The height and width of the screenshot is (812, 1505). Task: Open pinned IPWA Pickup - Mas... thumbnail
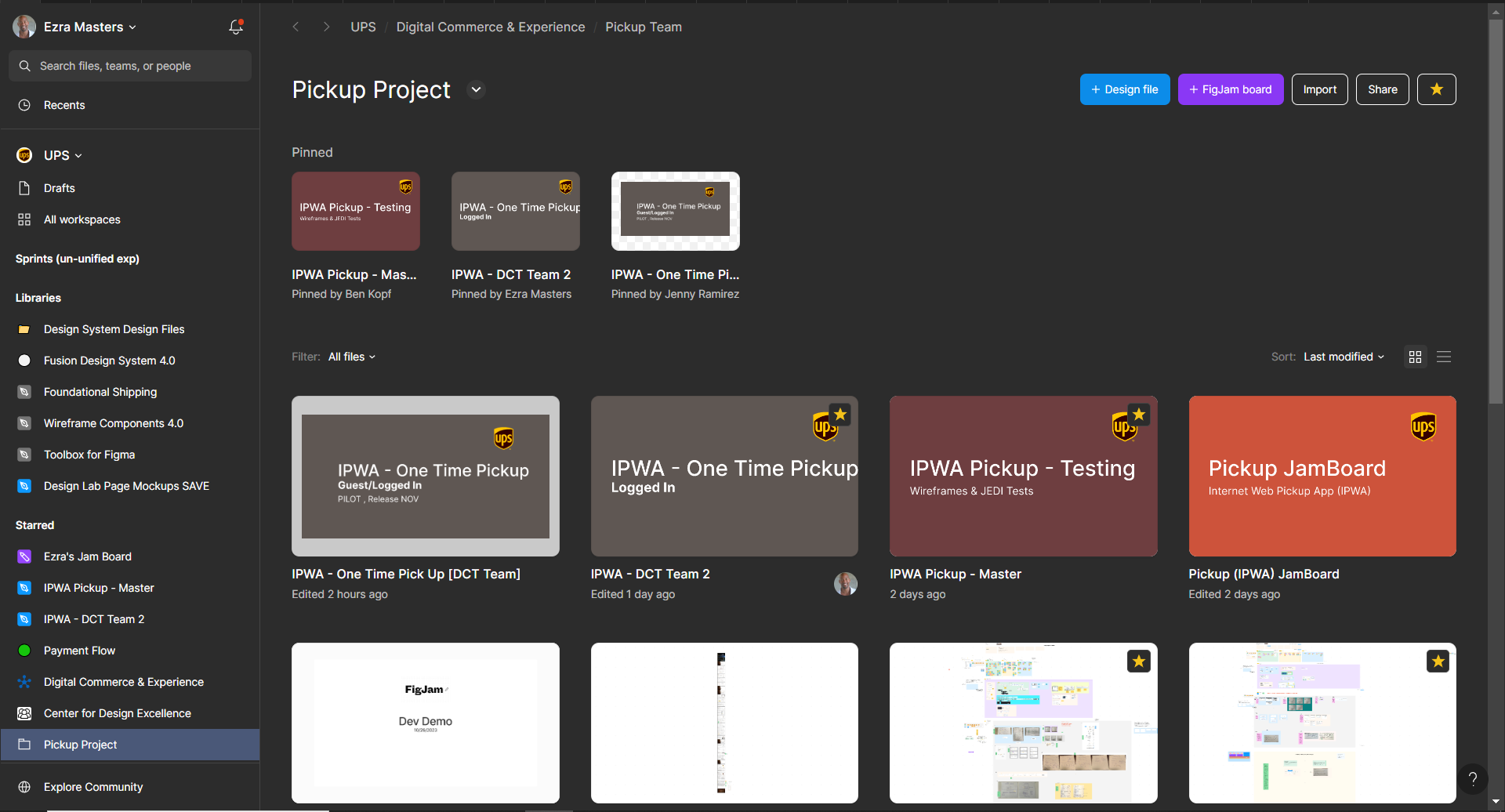click(x=356, y=212)
